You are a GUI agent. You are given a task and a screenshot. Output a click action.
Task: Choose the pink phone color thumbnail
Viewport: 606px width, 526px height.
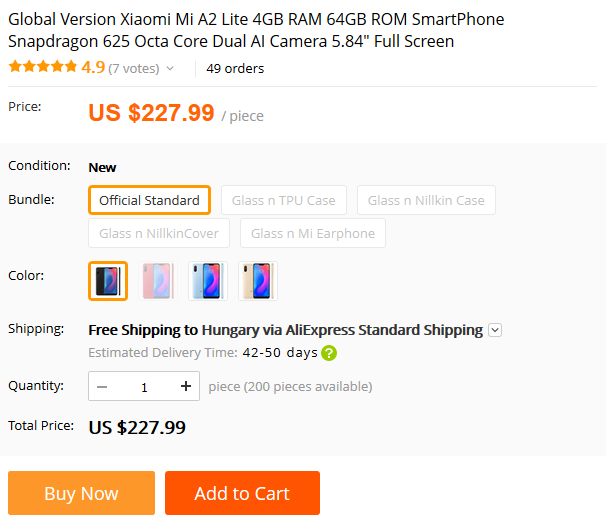pyautogui.click(x=157, y=281)
